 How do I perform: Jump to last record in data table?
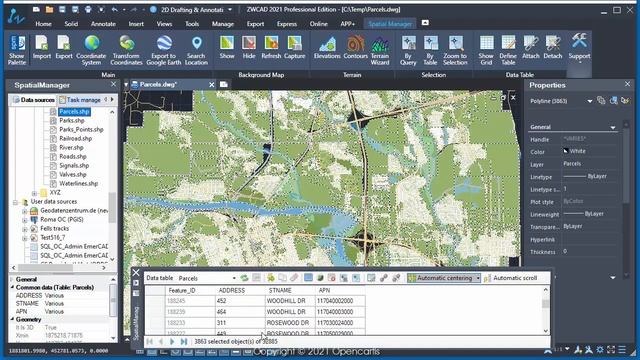click(184, 341)
